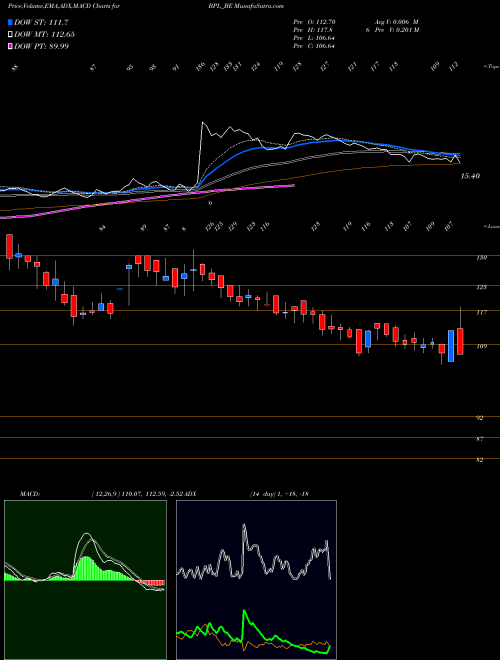The image size is (500, 660).
Task: Click the 123 price level label
Action: pos(482,287)
